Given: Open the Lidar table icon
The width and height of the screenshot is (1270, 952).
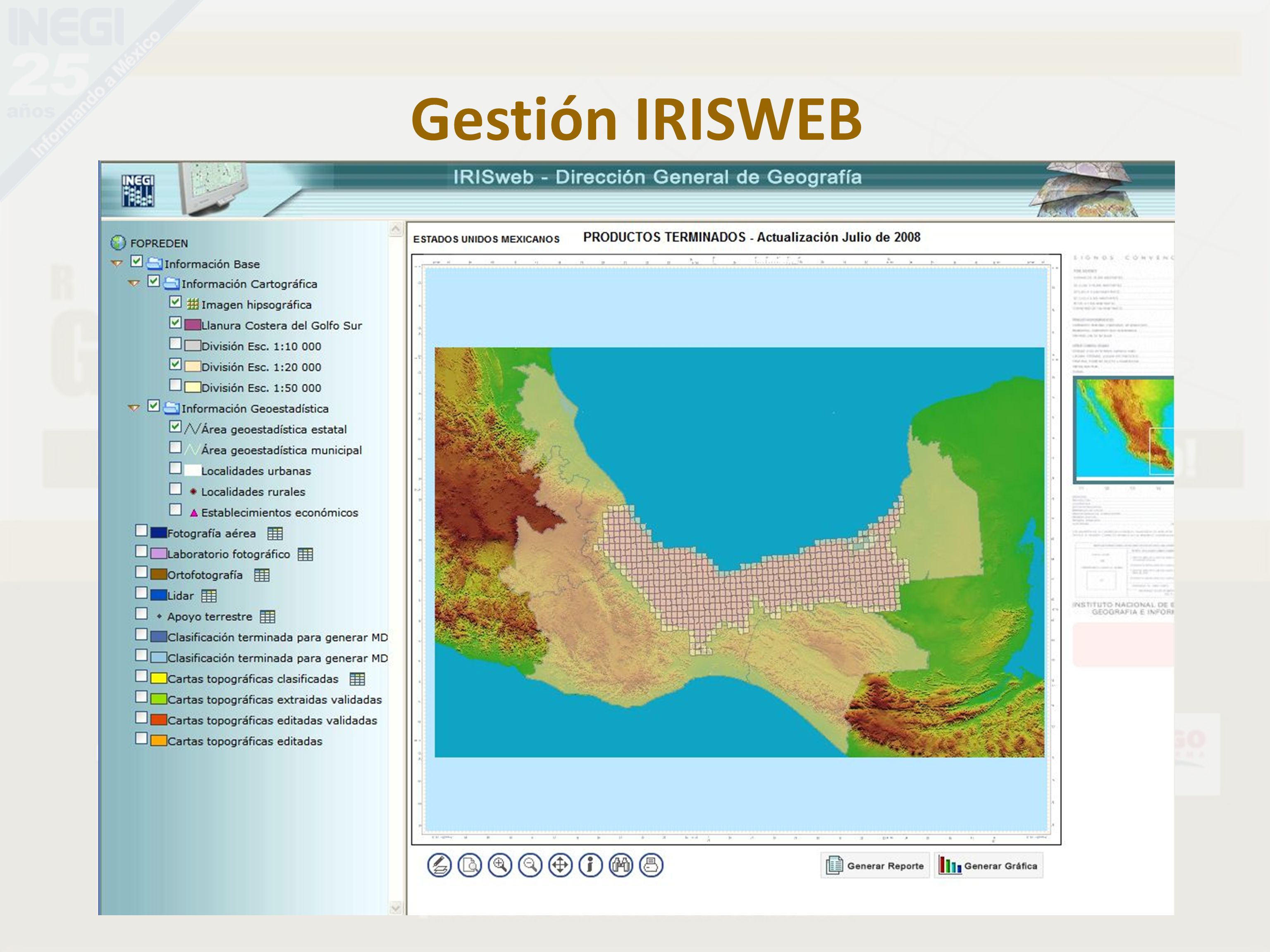Looking at the screenshot, I should pos(209,596).
